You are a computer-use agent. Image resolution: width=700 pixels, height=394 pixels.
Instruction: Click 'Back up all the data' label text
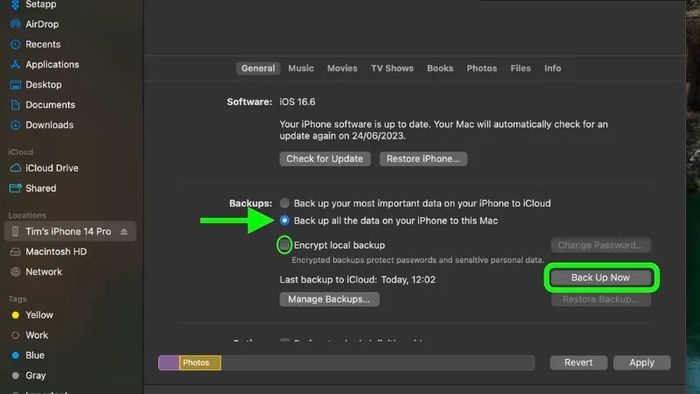pos(396,220)
